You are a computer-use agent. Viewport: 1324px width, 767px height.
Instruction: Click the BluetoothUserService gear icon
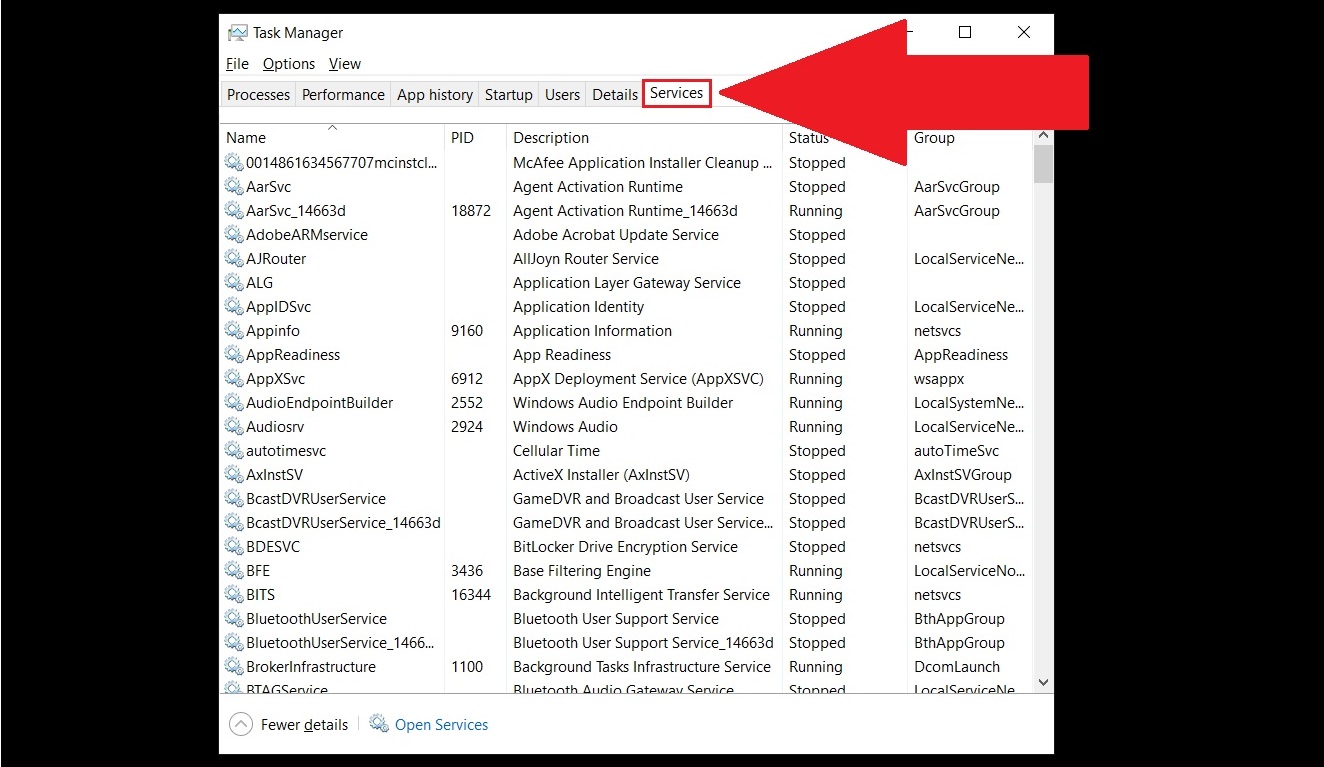pos(234,618)
